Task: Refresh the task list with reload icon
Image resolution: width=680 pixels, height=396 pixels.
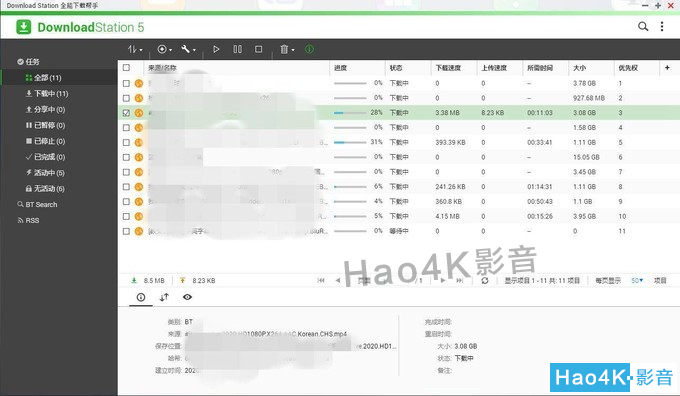Action: pos(485,281)
